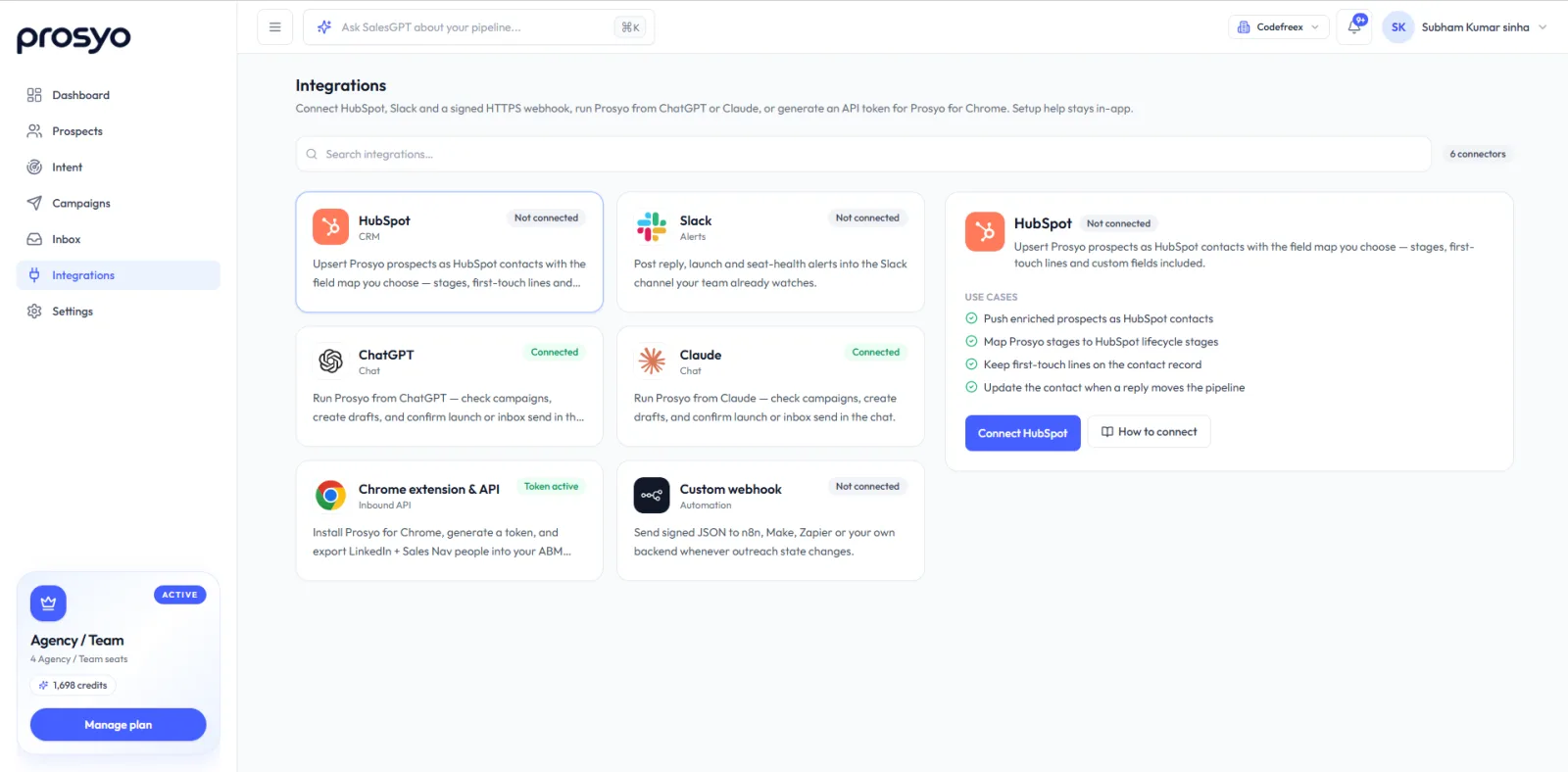Expand the Subham Kumar sinha account menu

[1484, 27]
